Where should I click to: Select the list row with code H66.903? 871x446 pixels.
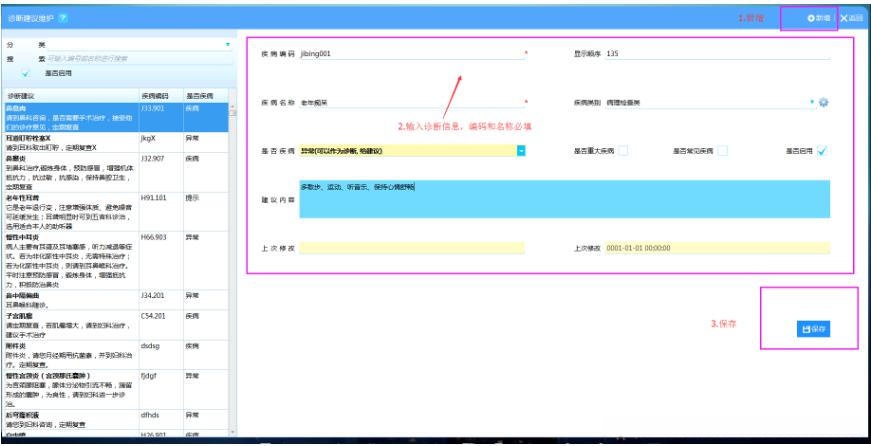116,260
